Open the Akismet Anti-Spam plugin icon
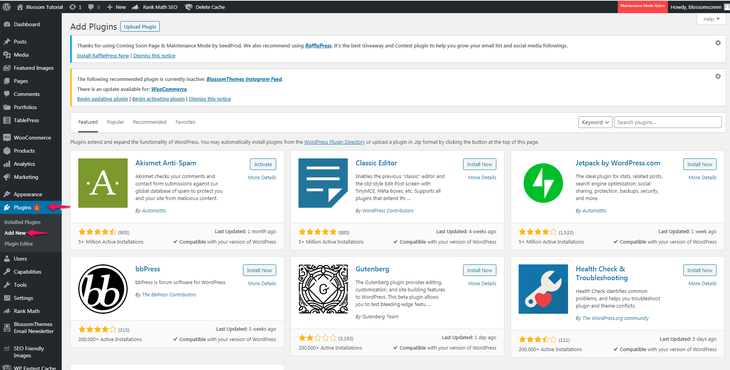This screenshot has width=730, height=370. 103,183
